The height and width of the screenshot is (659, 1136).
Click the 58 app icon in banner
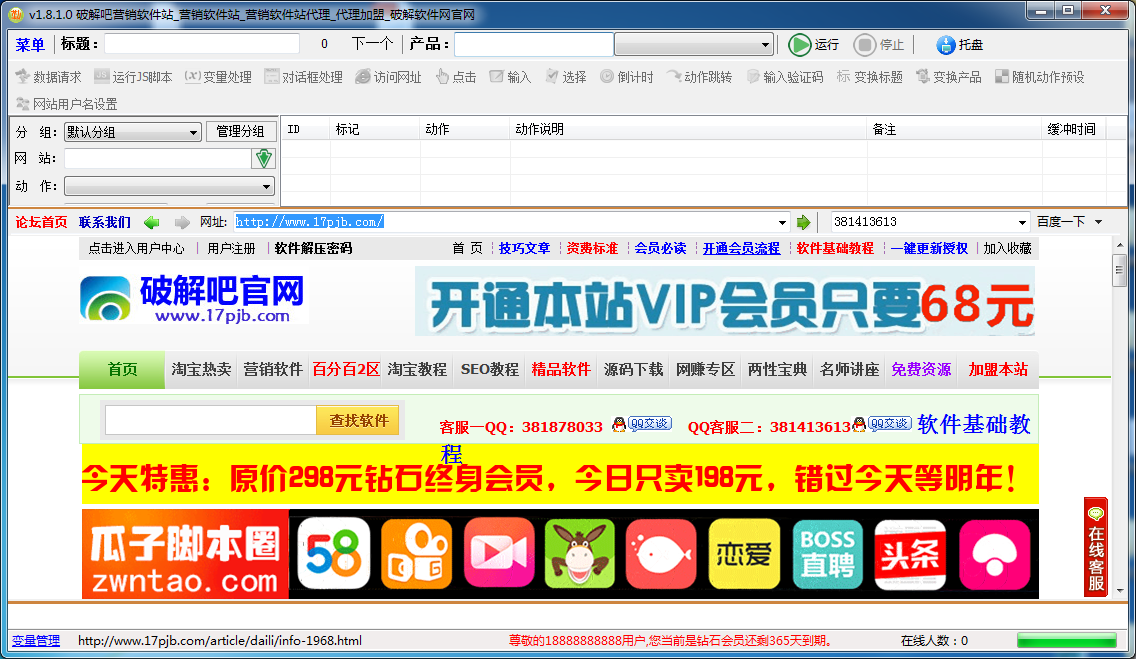pyautogui.click(x=333, y=554)
